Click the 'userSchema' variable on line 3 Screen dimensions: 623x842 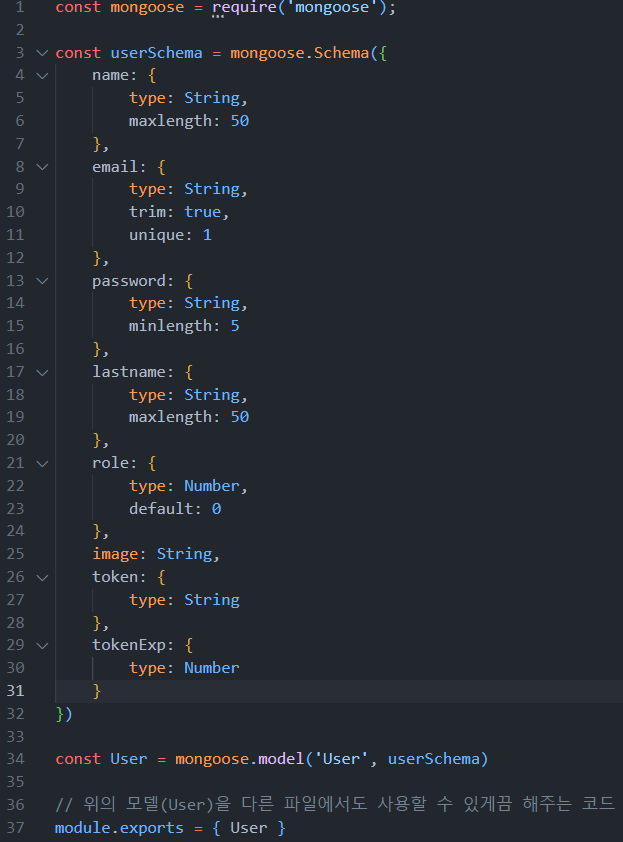(156, 53)
